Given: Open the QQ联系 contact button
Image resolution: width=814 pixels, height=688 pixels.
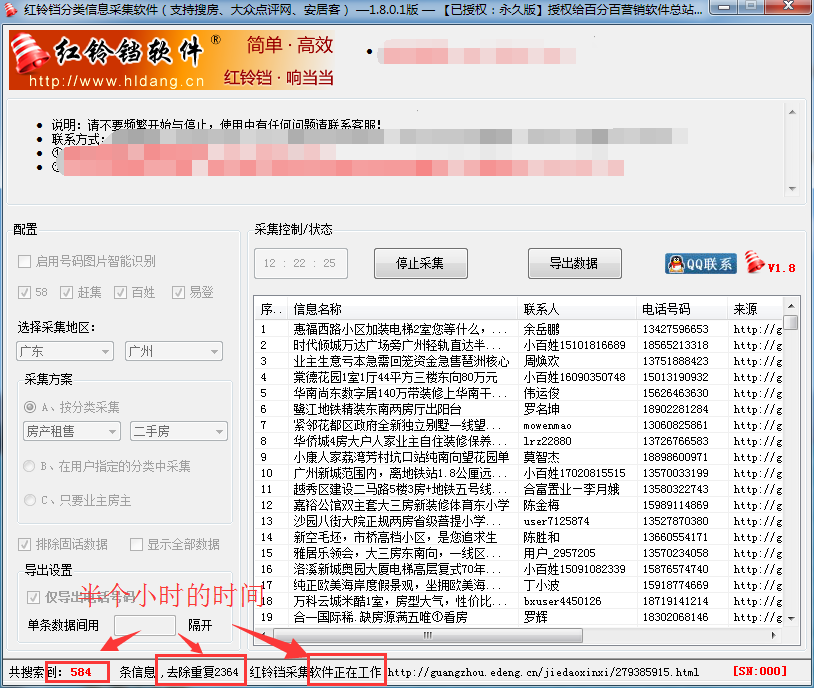Looking at the screenshot, I should (700, 264).
